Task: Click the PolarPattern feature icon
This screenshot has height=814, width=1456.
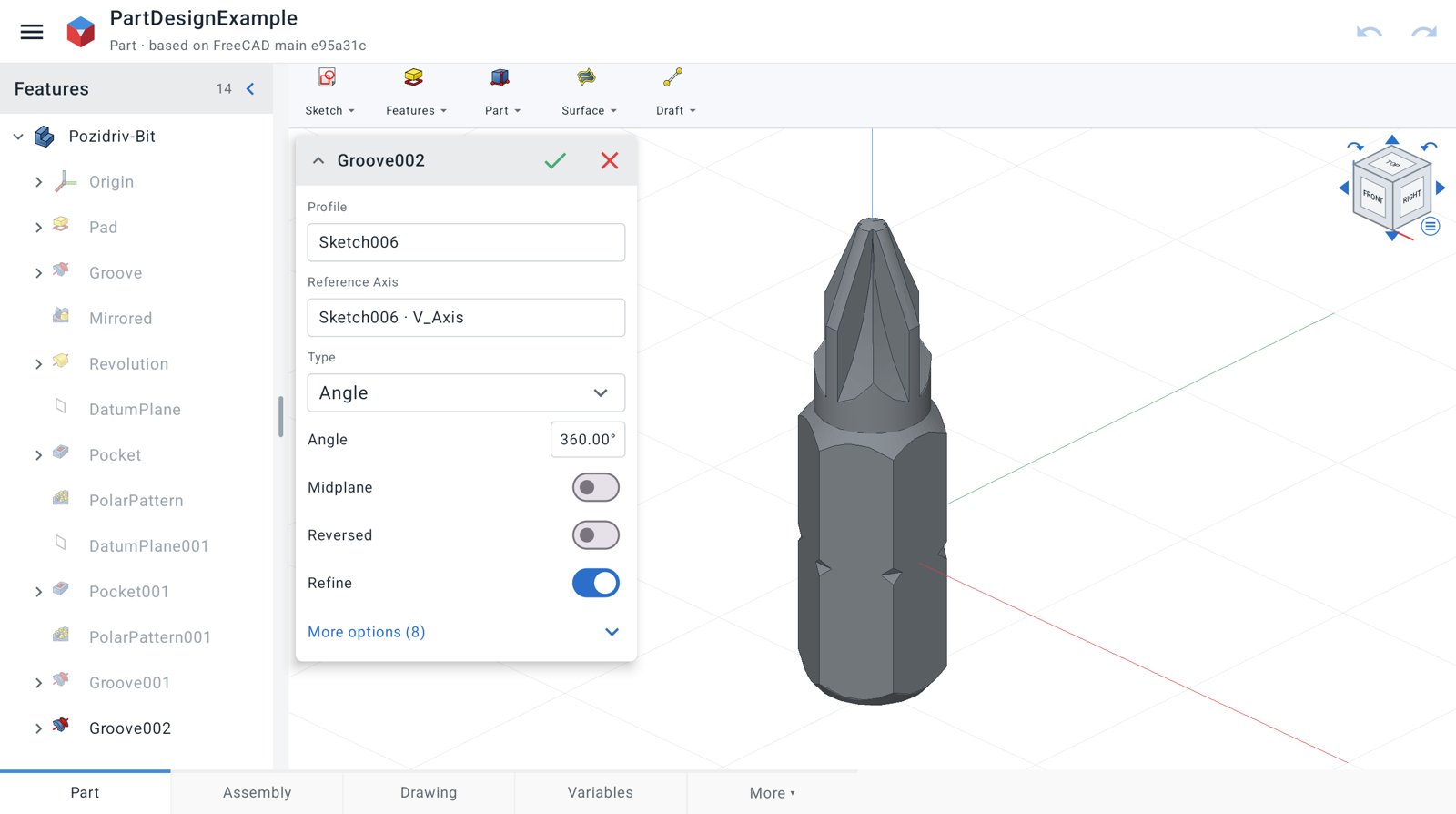Action: pos(61,497)
